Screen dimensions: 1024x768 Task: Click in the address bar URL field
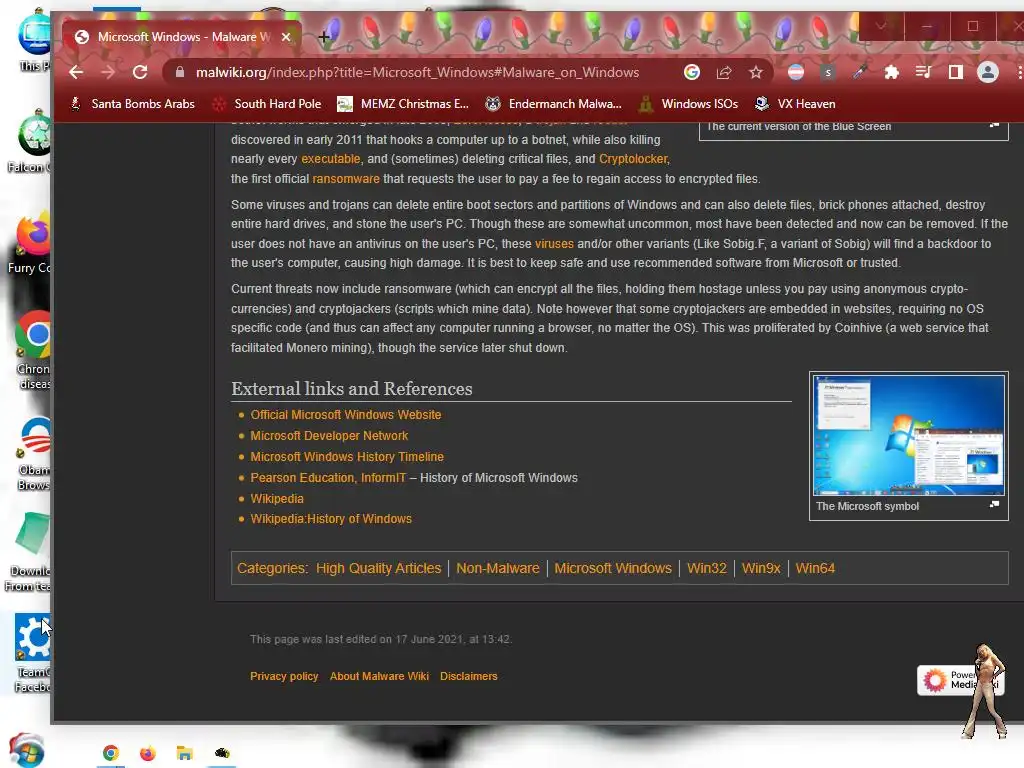[417, 72]
